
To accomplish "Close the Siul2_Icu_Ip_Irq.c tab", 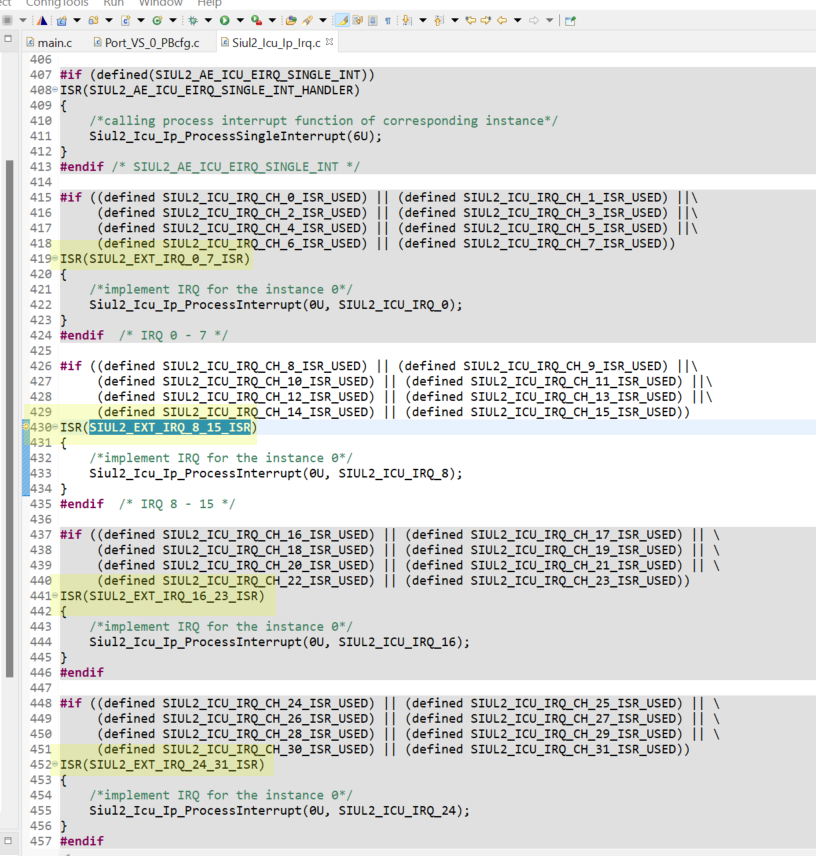I will tap(330, 41).
